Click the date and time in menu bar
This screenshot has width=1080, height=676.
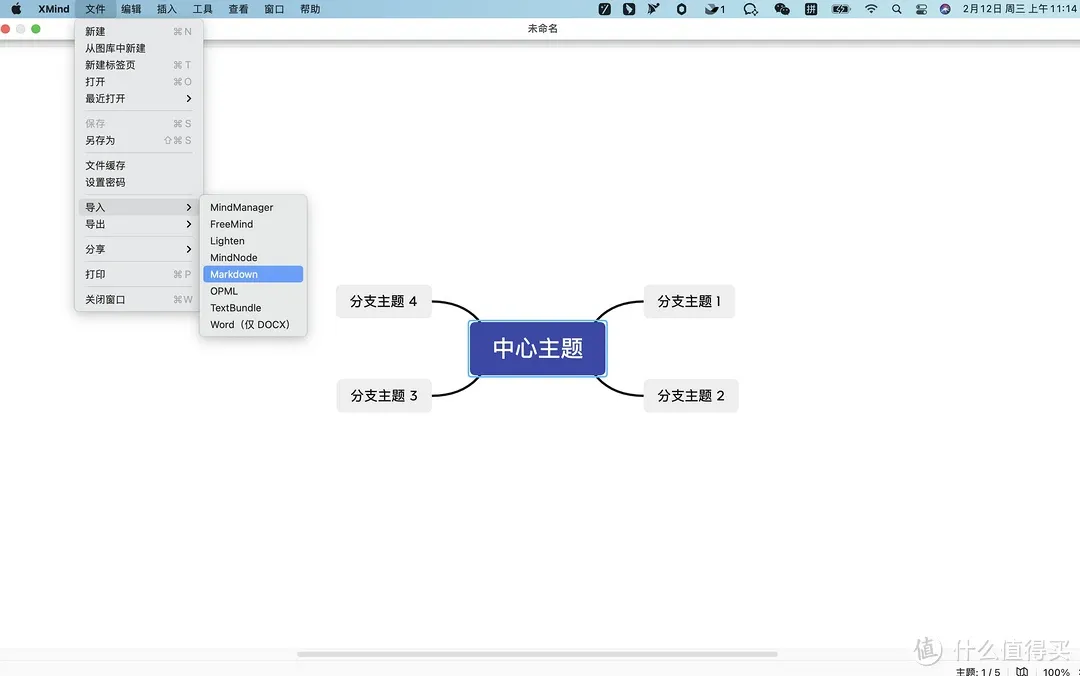point(1020,9)
